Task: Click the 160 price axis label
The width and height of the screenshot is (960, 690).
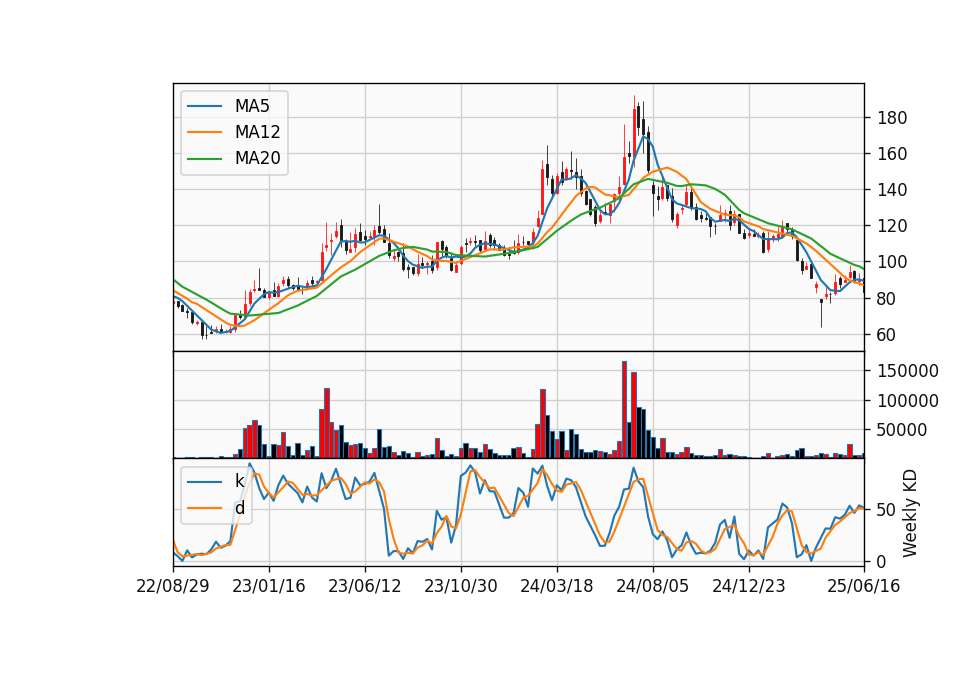Action: click(x=892, y=154)
